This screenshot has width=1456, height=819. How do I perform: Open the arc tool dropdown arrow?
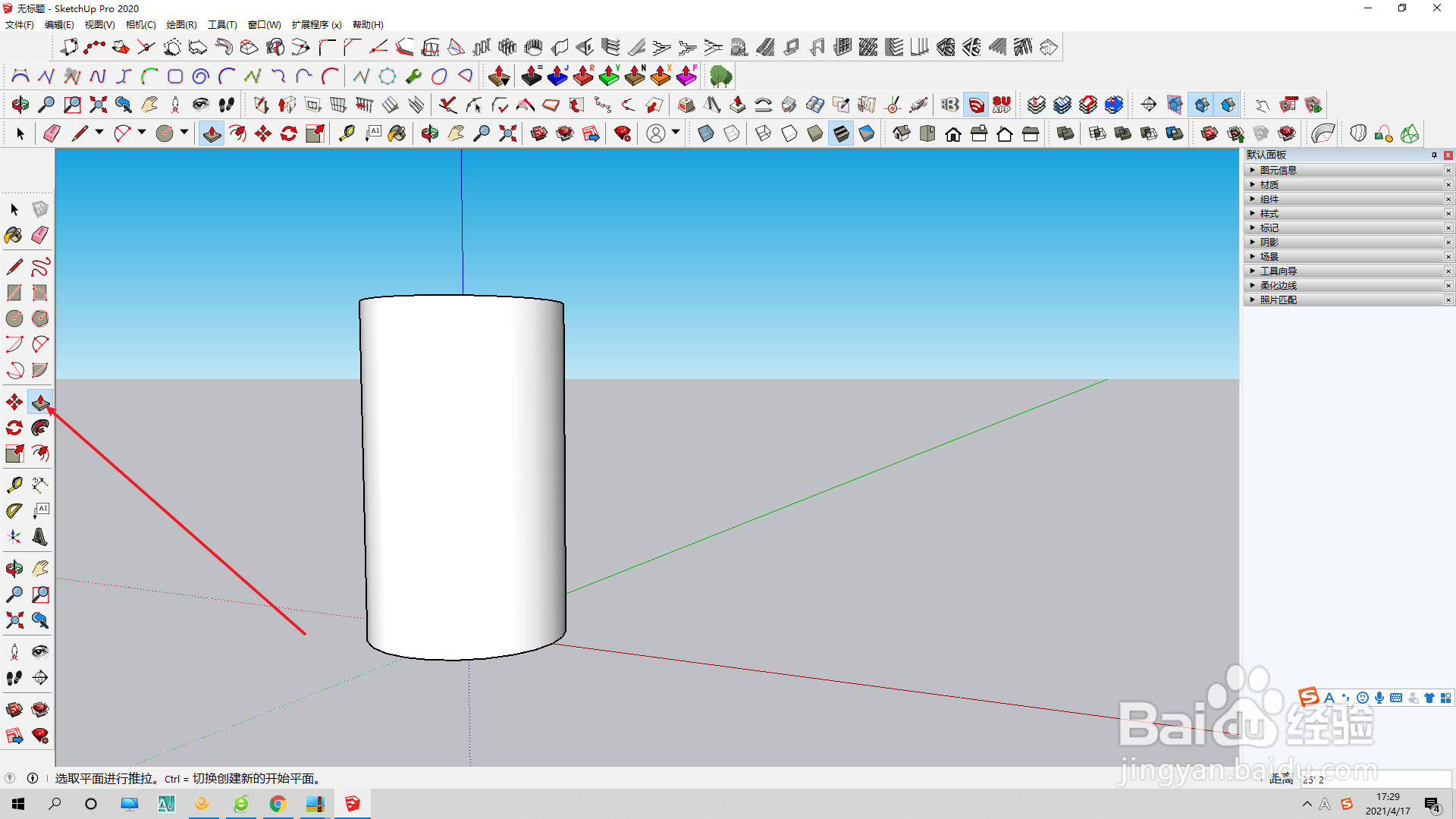pyautogui.click(x=142, y=133)
